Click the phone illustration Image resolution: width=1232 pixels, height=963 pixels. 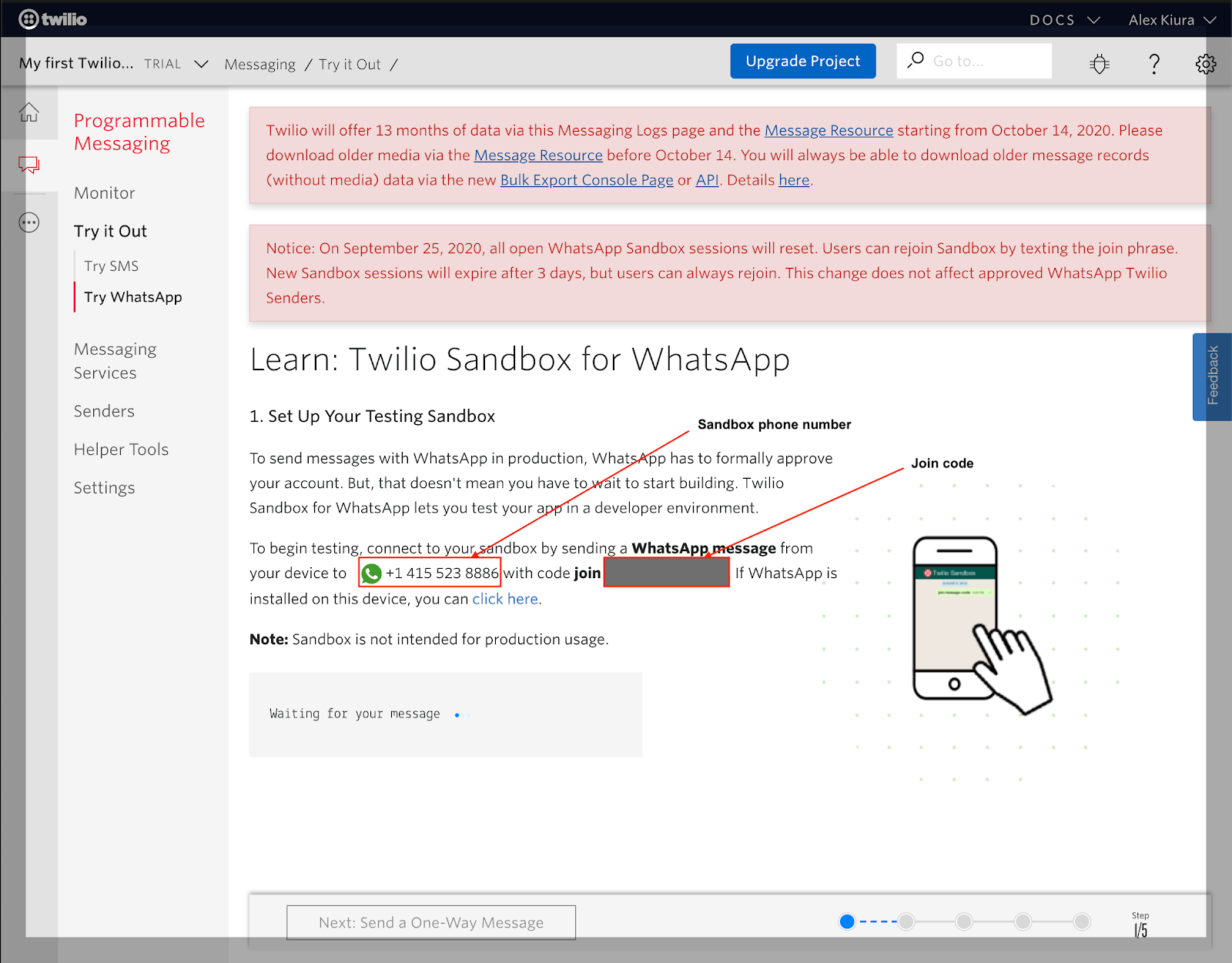(981, 625)
